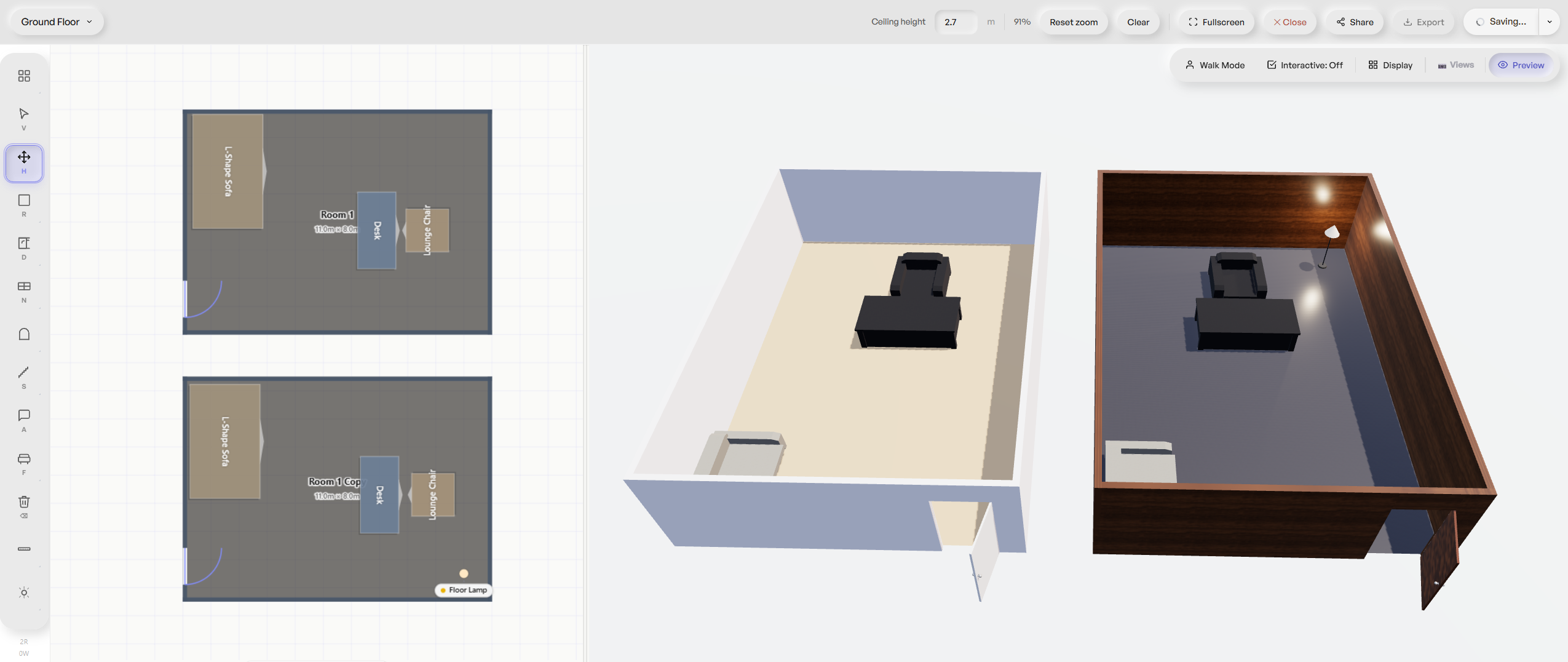
Task: Click the Export button
Action: [1423, 22]
